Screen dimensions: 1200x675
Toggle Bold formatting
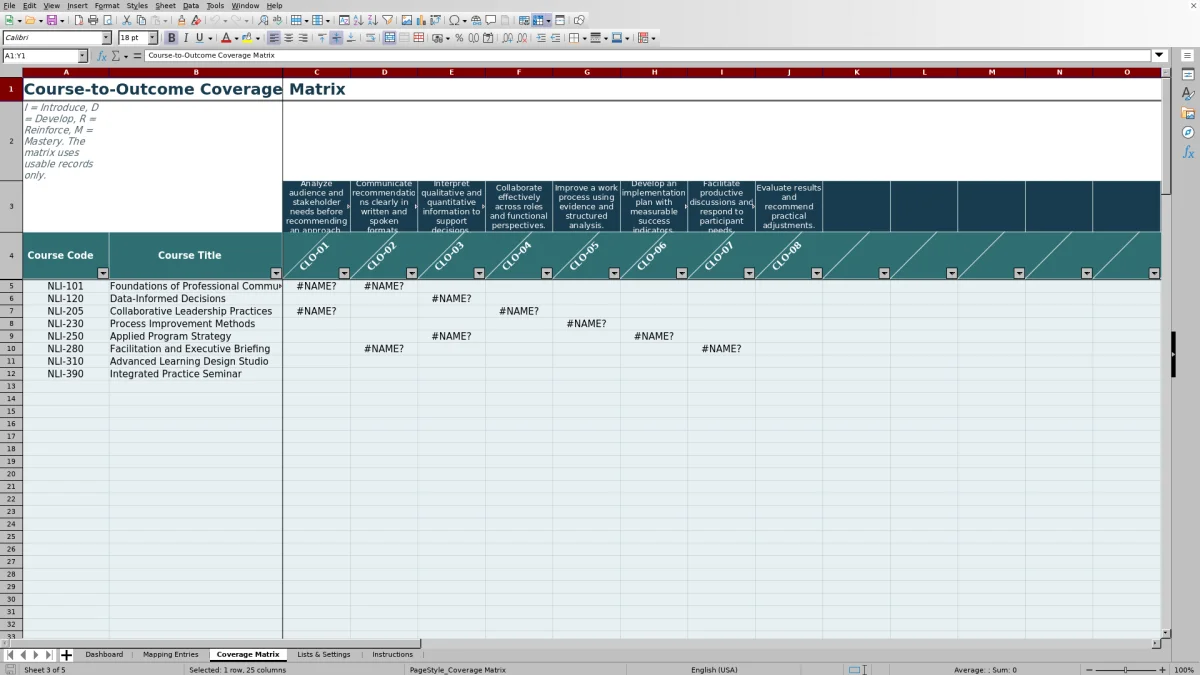coord(171,38)
